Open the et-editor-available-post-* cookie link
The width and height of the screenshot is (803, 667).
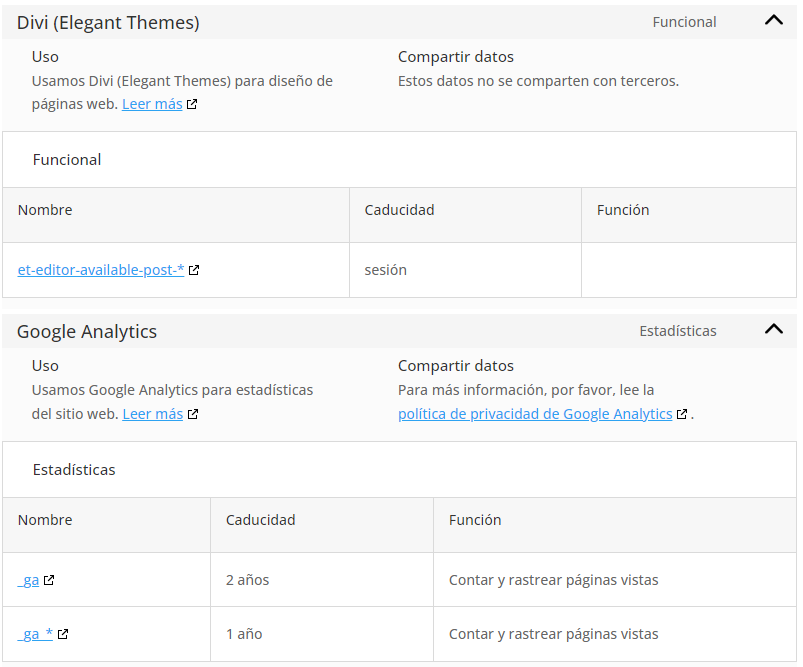[101, 270]
